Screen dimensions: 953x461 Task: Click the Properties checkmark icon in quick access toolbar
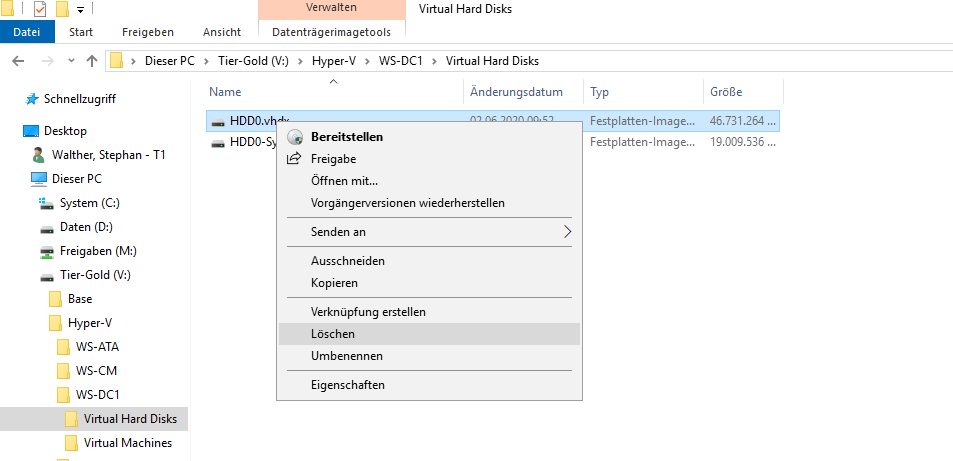pyautogui.click(x=40, y=9)
